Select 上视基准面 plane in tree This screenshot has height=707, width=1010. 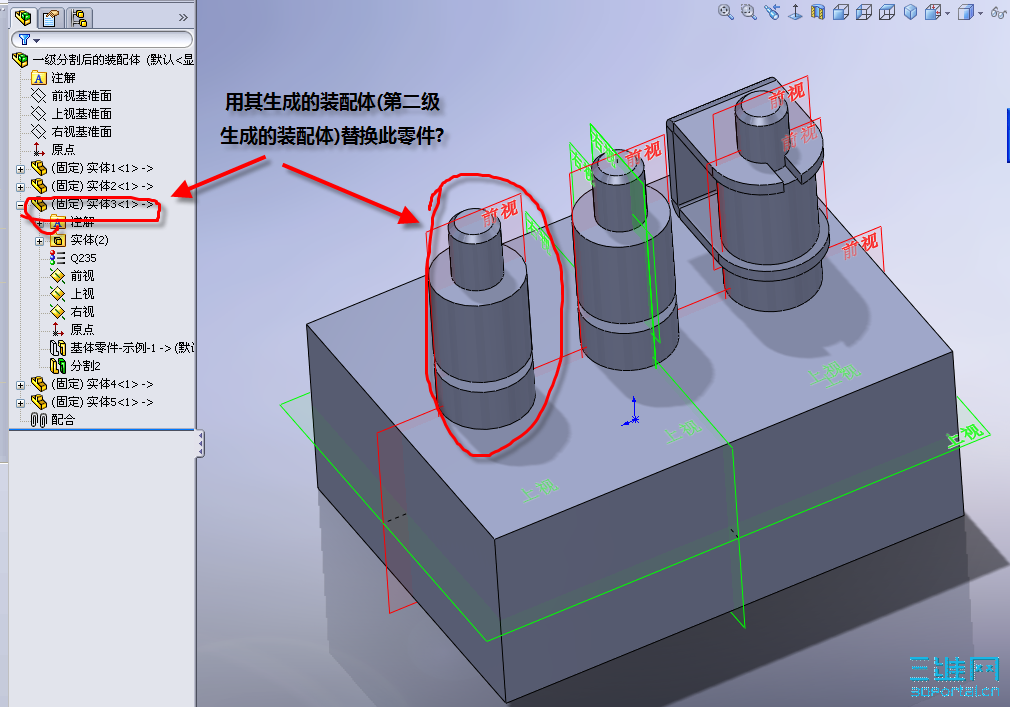[71, 114]
